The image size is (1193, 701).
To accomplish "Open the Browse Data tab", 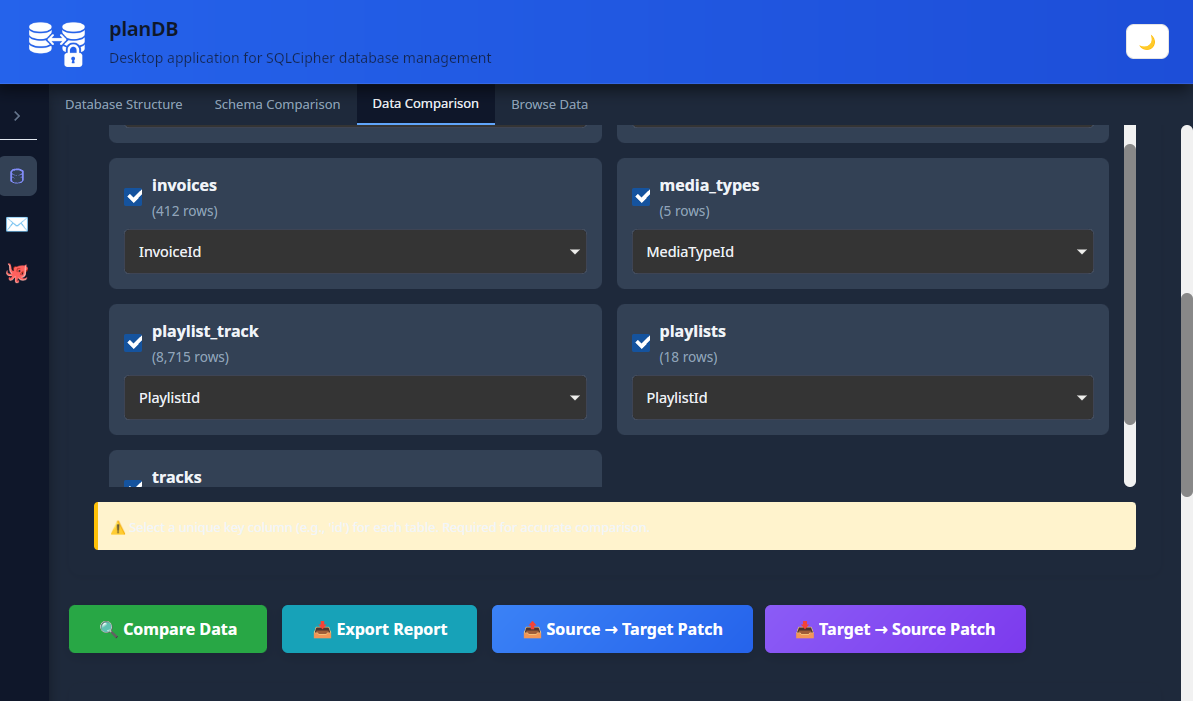I will point(549,104).
